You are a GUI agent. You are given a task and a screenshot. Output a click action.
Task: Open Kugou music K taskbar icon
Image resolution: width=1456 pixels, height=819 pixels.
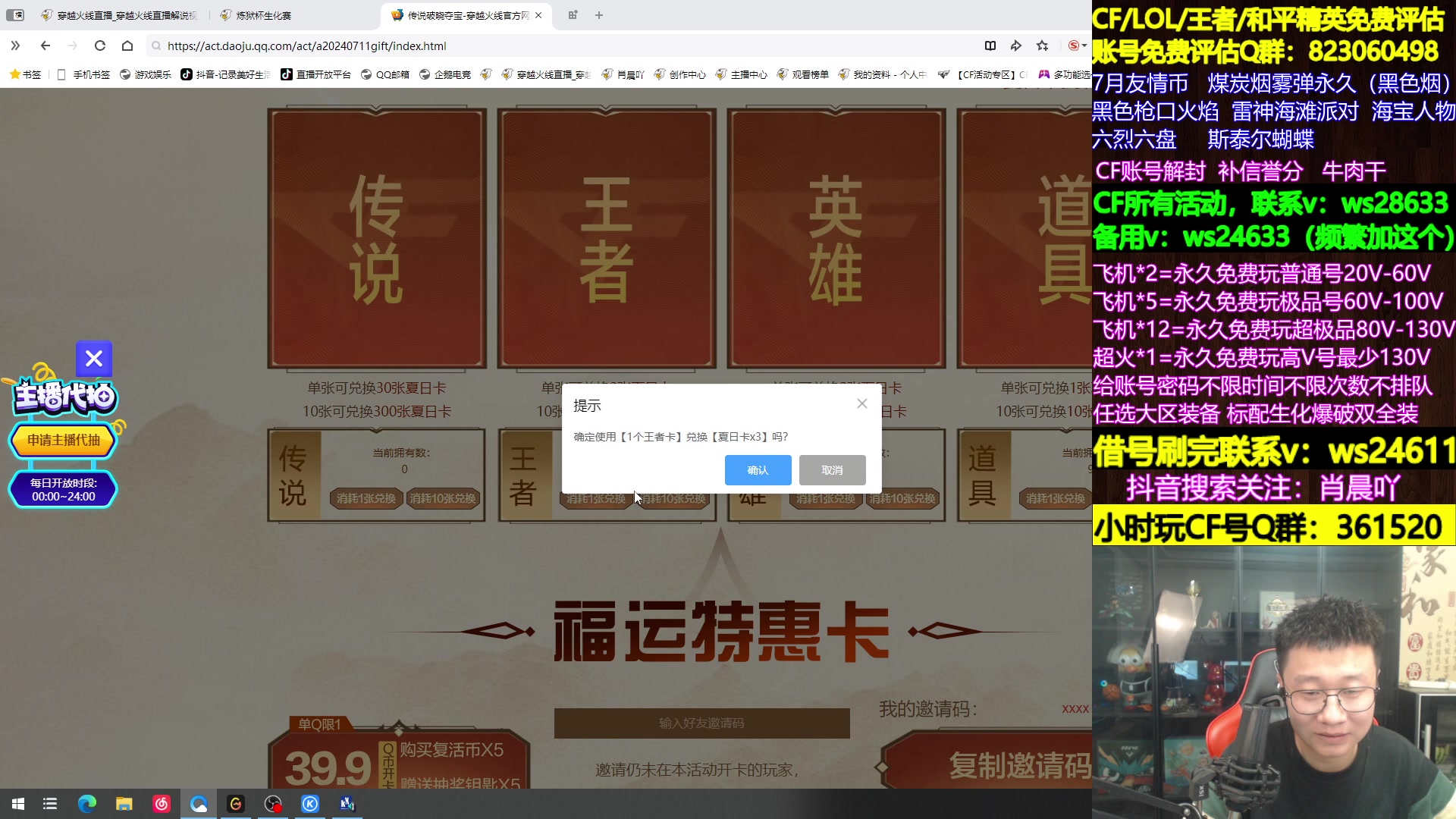(310, 804)
